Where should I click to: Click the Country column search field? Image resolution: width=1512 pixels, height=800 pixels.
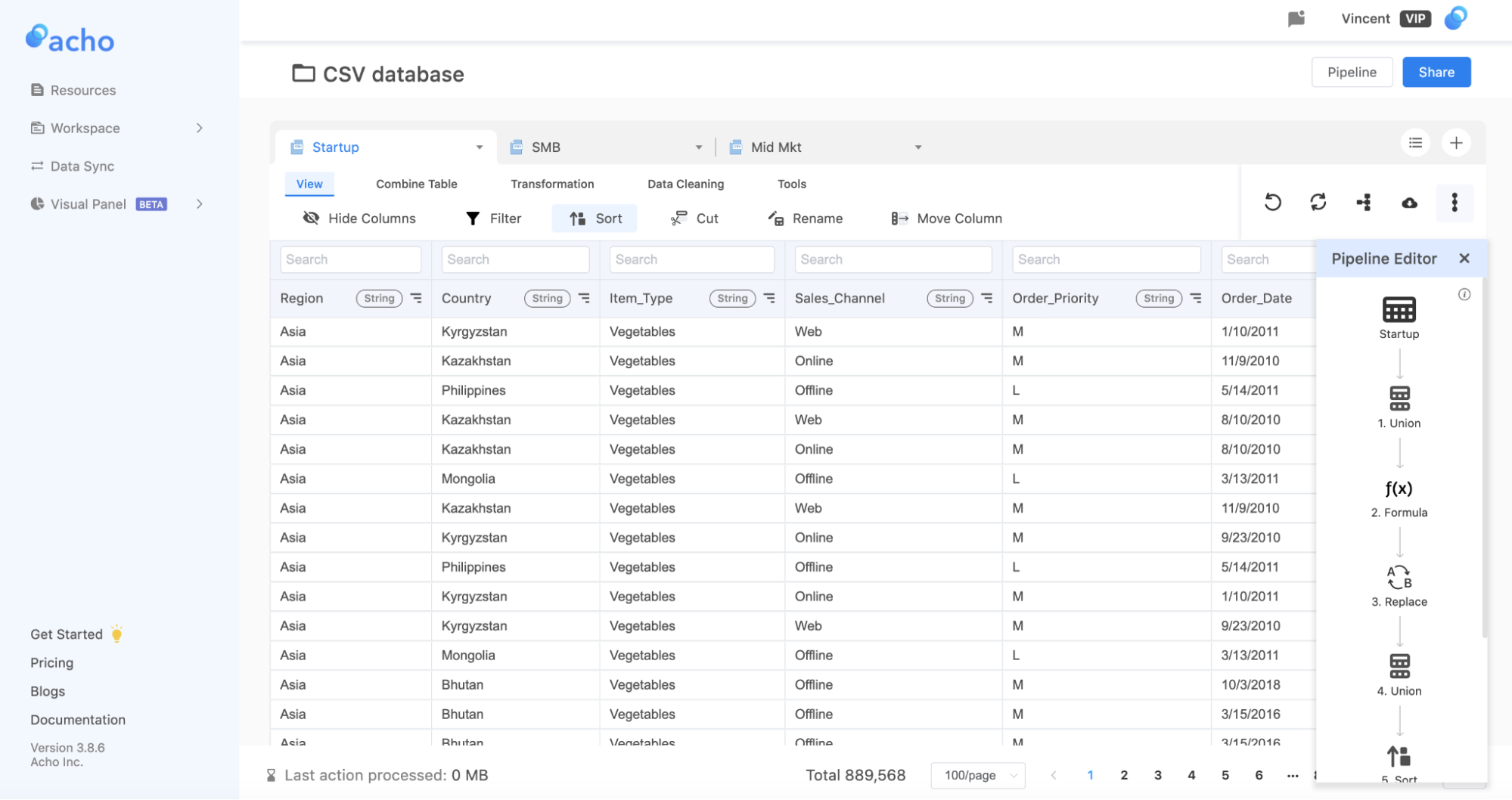pos(515,259)
